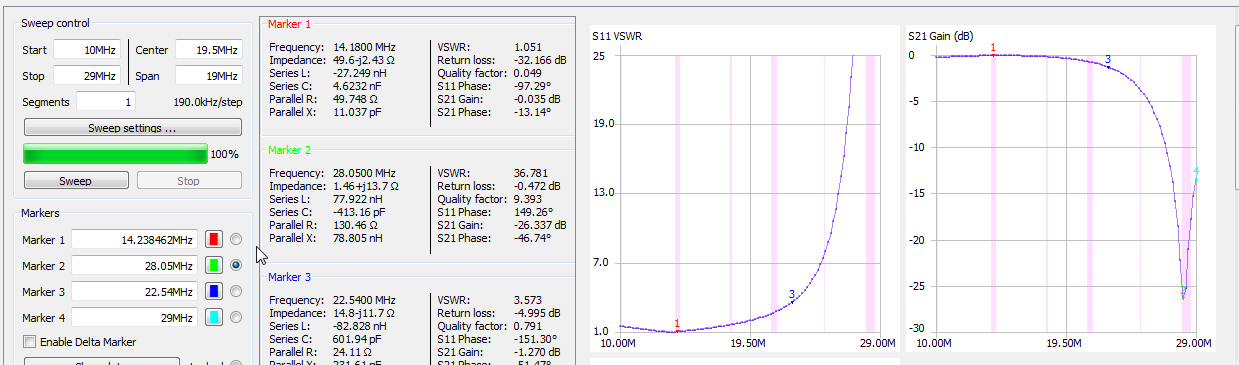The width and height of the screenshot is (1239, 365).
Task: Click the Stop frequency input field
Action: (87, 76)
